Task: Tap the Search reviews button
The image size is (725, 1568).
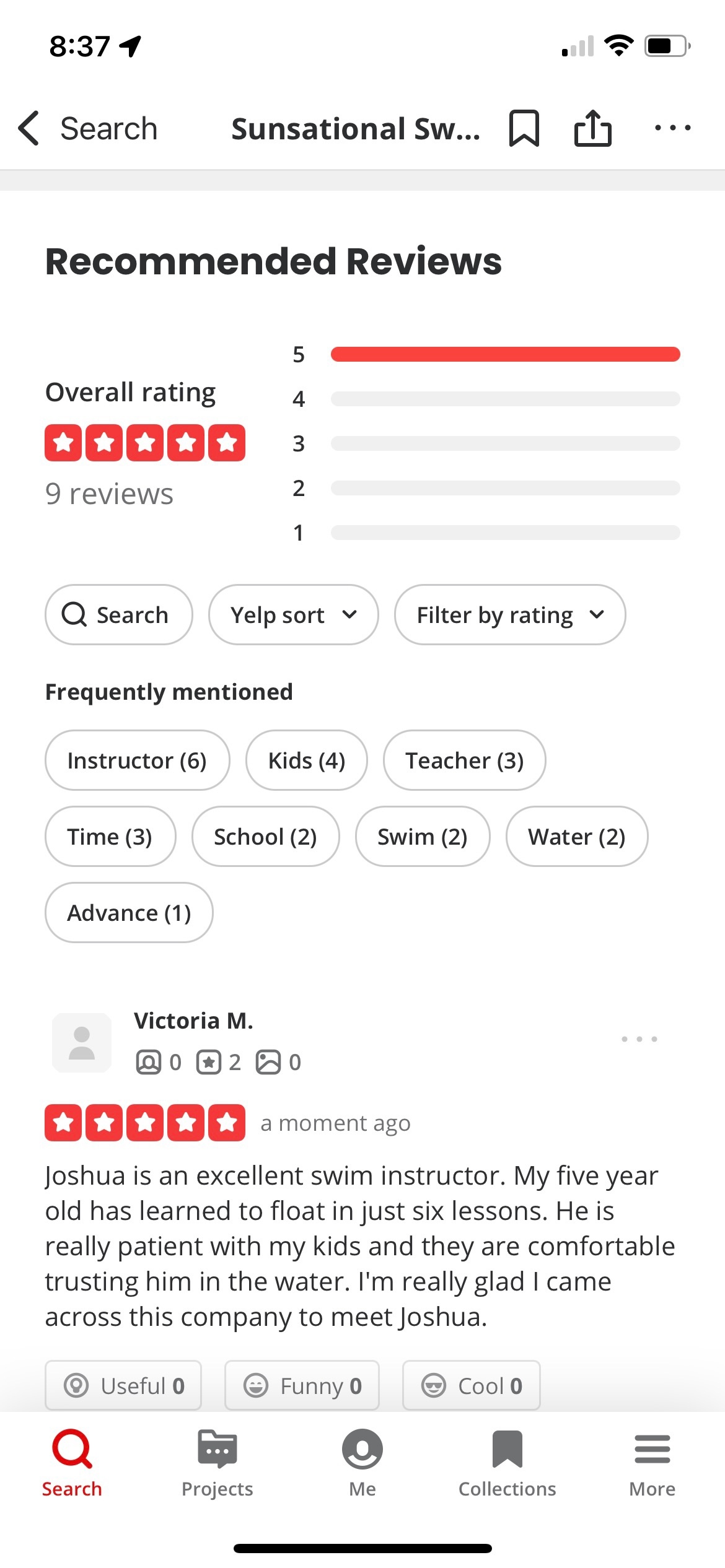Action: tap(118, 615)
